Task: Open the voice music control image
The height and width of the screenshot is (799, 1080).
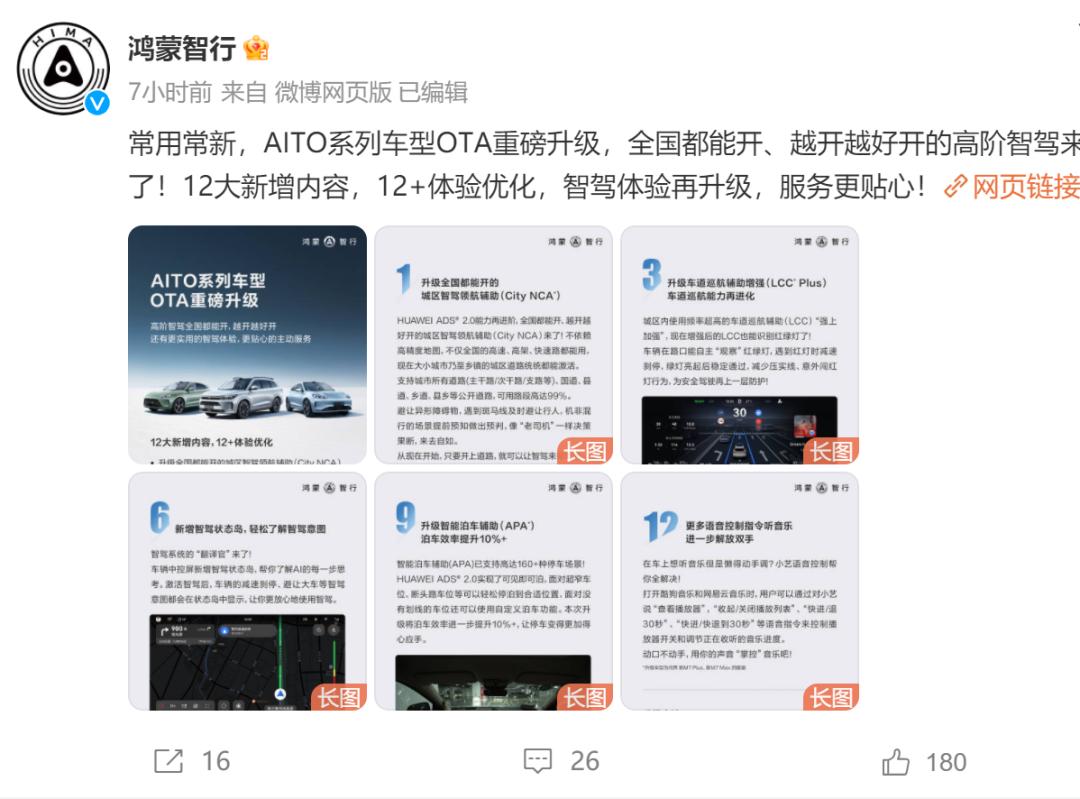Action: [x=740, y=591]
